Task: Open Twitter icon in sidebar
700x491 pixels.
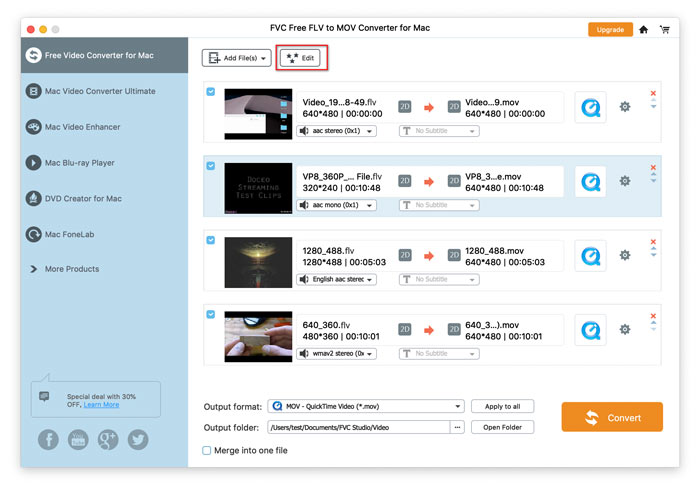Action: point(138,440)
